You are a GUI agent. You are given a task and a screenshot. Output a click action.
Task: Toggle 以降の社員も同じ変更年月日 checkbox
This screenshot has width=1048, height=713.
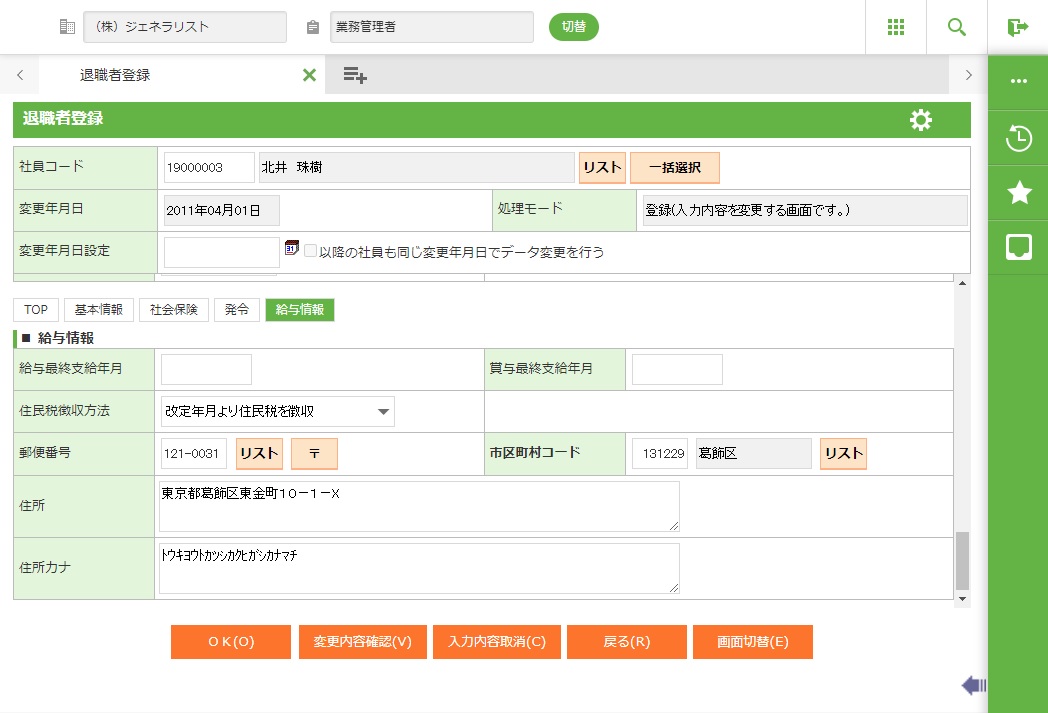(310, 252)
